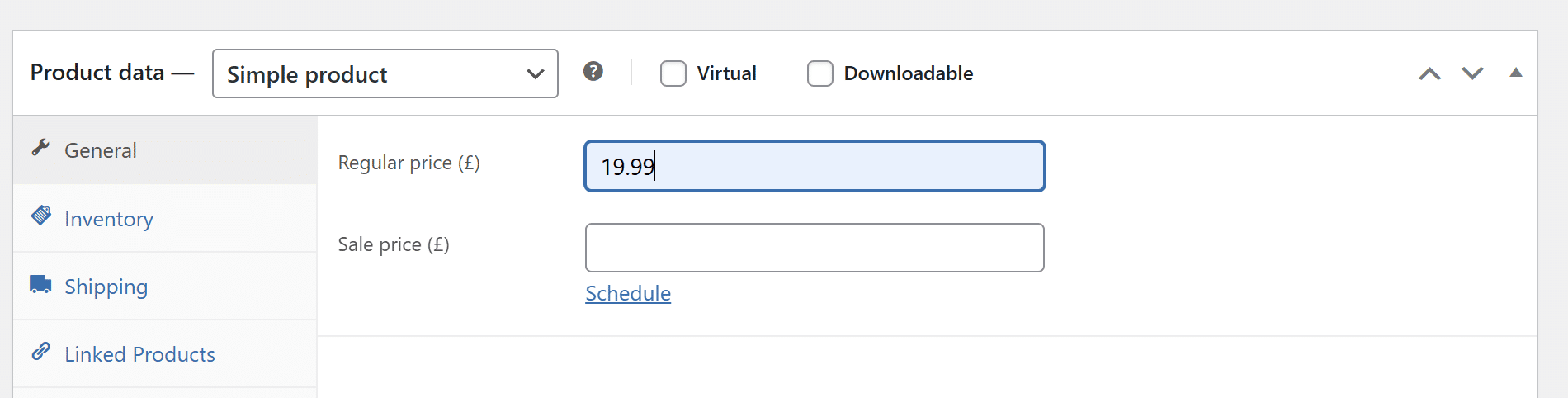Image resolution: width=1568 pixels, height=398 pixels.
Task: Click the chevron in the Simple product dropdown
Action: (536, 74)
